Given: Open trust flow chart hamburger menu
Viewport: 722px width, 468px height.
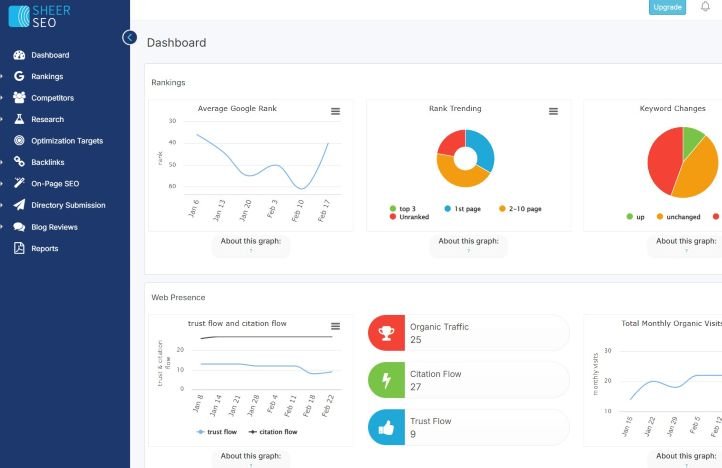Looking at the screenshot, I should [x=335, y=326].
